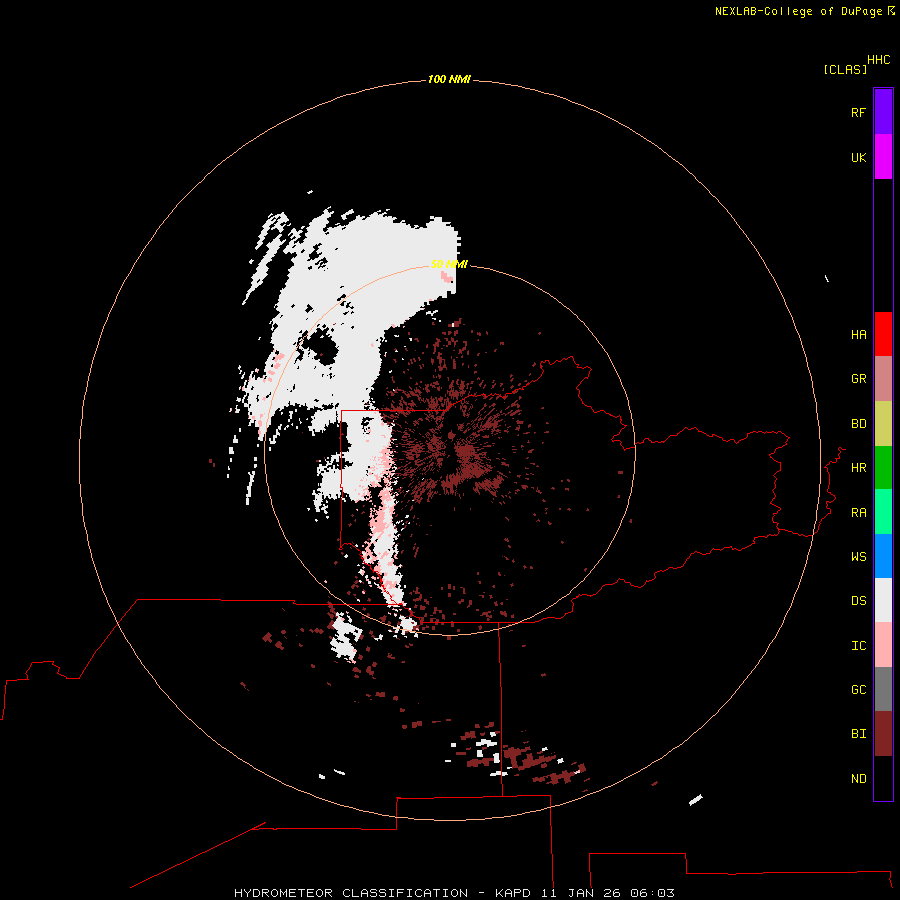
Task: Click the ND black legend swatch
Action: pos(883,778)
